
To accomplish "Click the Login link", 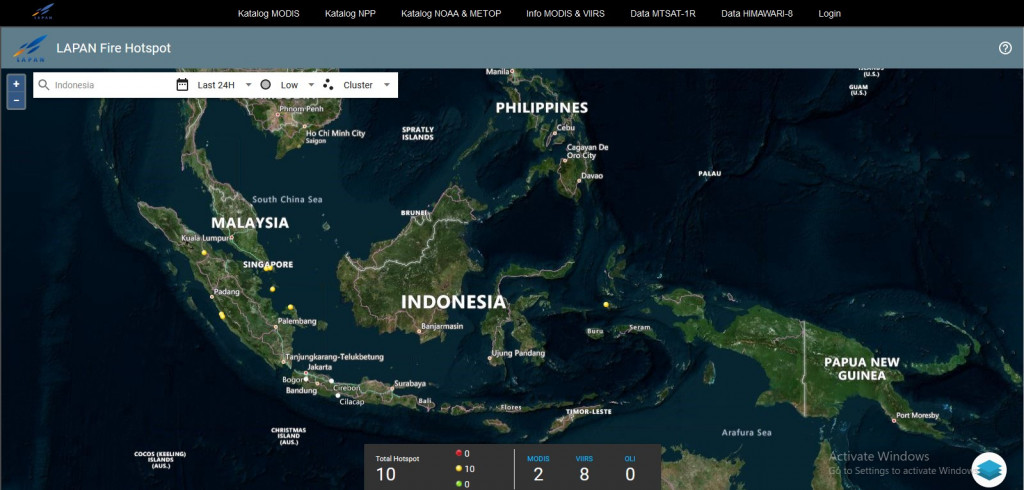I will point(829,13).
